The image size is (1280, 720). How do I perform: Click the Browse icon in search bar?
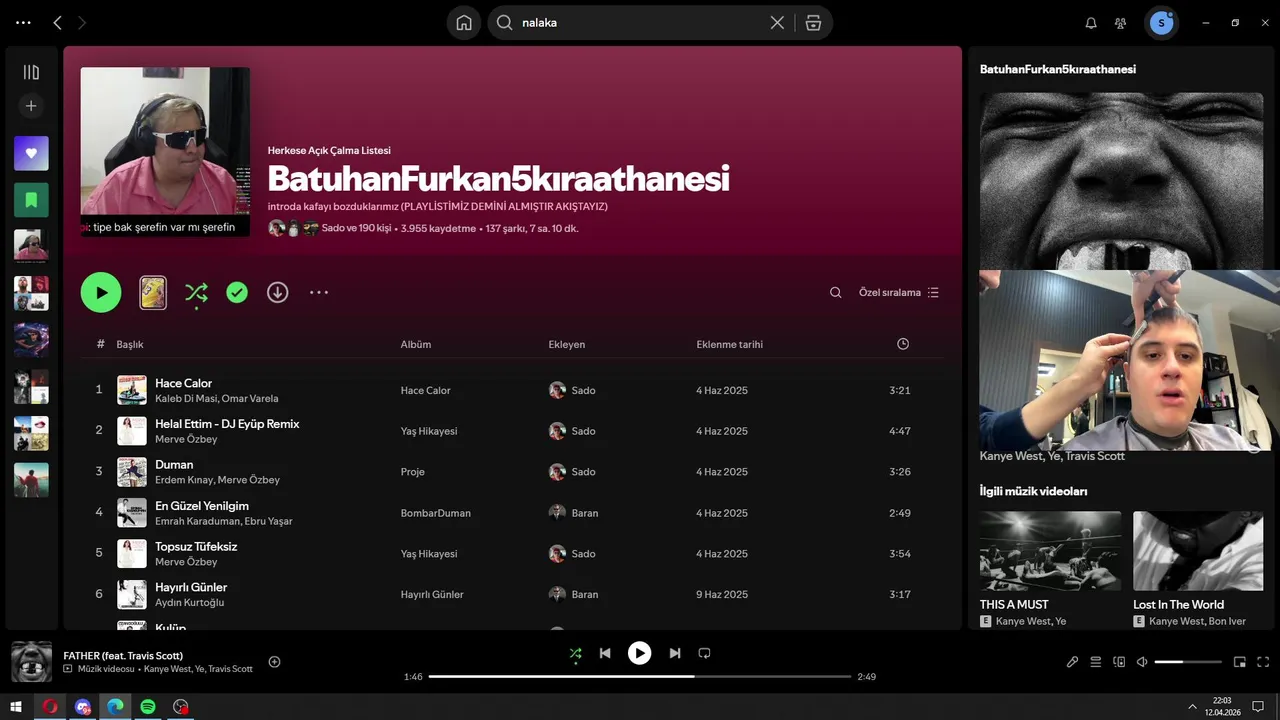pos(813,23)
